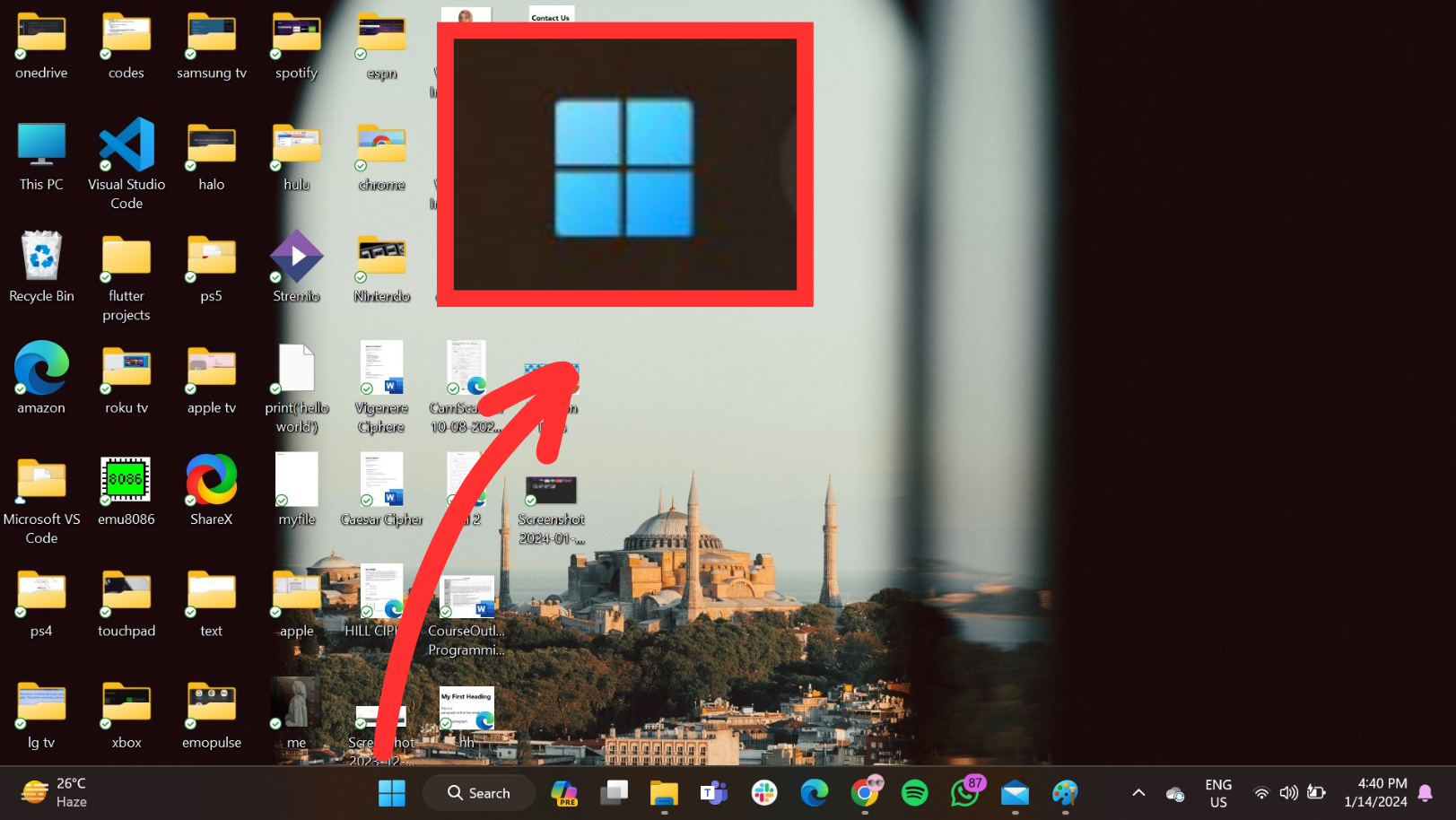This screenshot has width=1456, height=820.
Task: Select the Screenshot 2024-01 image file
Action: click(551, 509)
